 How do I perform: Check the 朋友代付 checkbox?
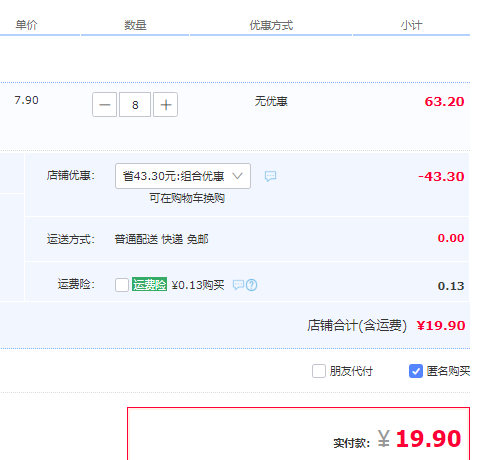click(x=319, y=371)
